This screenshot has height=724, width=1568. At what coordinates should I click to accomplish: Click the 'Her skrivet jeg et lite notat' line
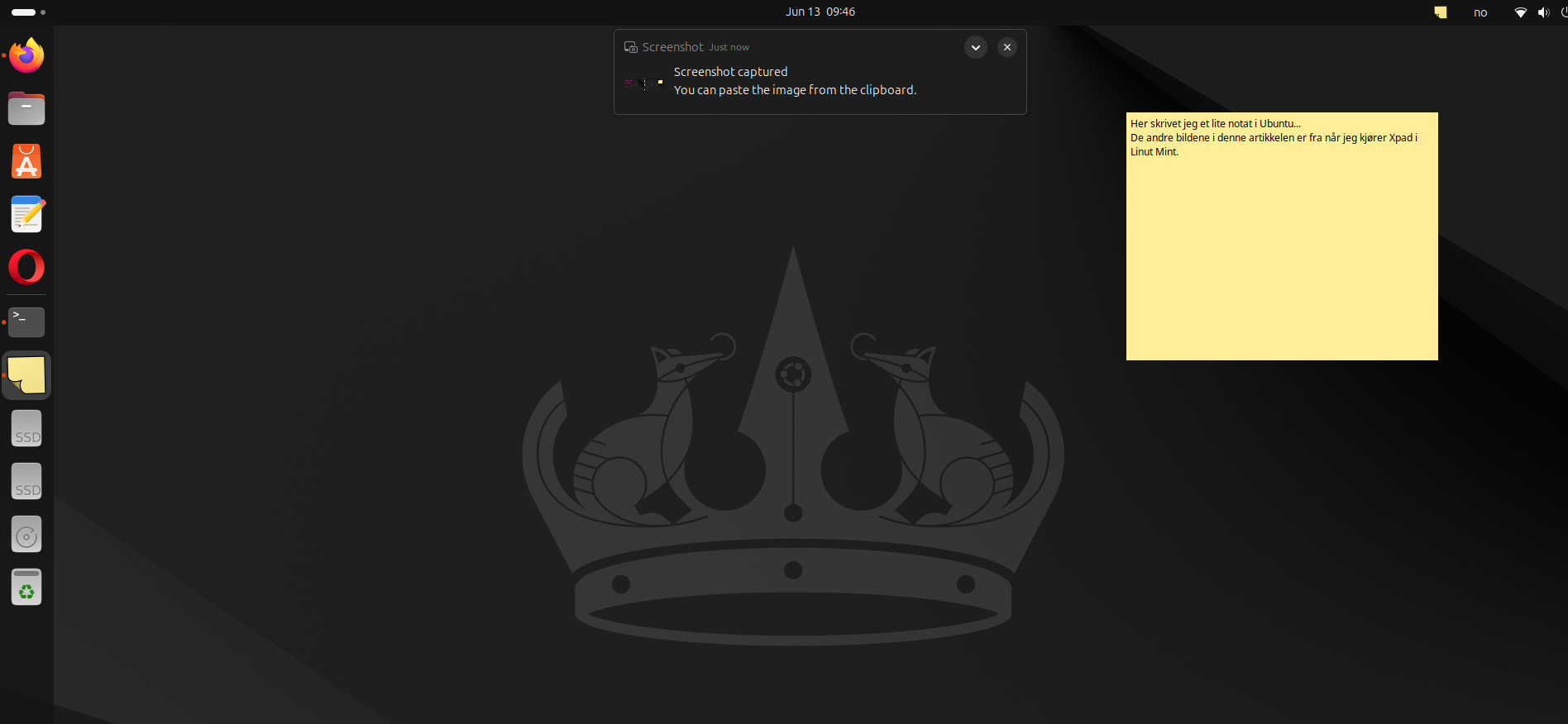[1216, 124]
